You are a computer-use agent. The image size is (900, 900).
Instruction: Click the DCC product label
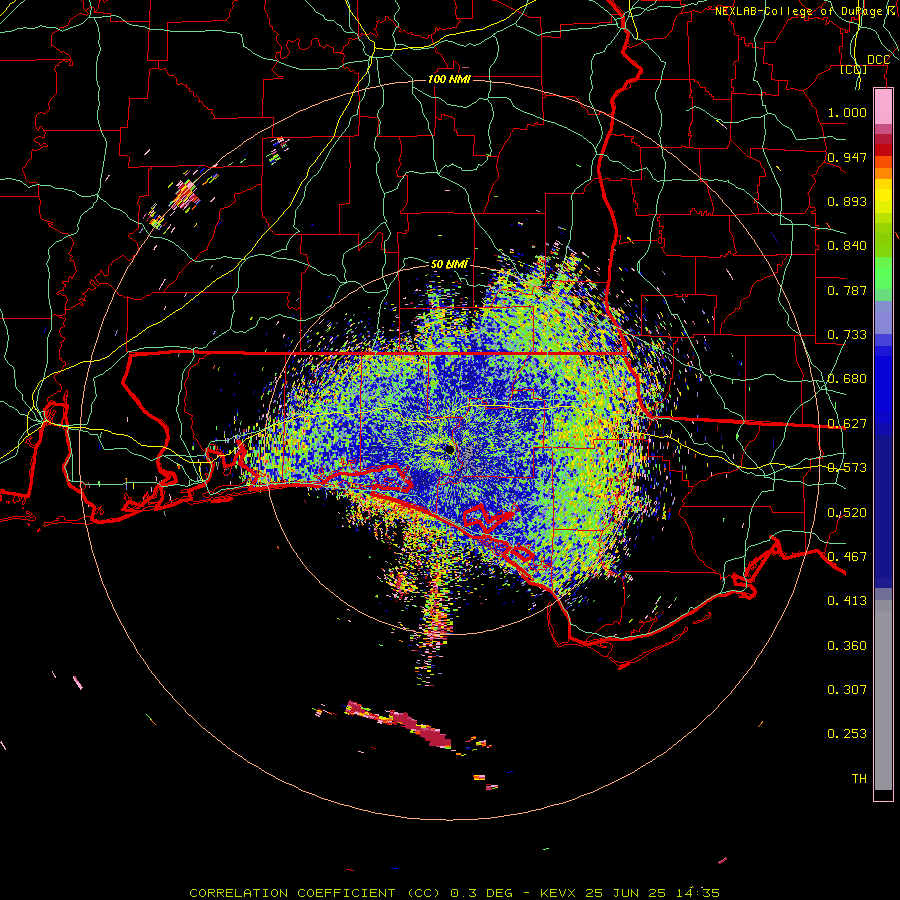[x=878, y=59]
